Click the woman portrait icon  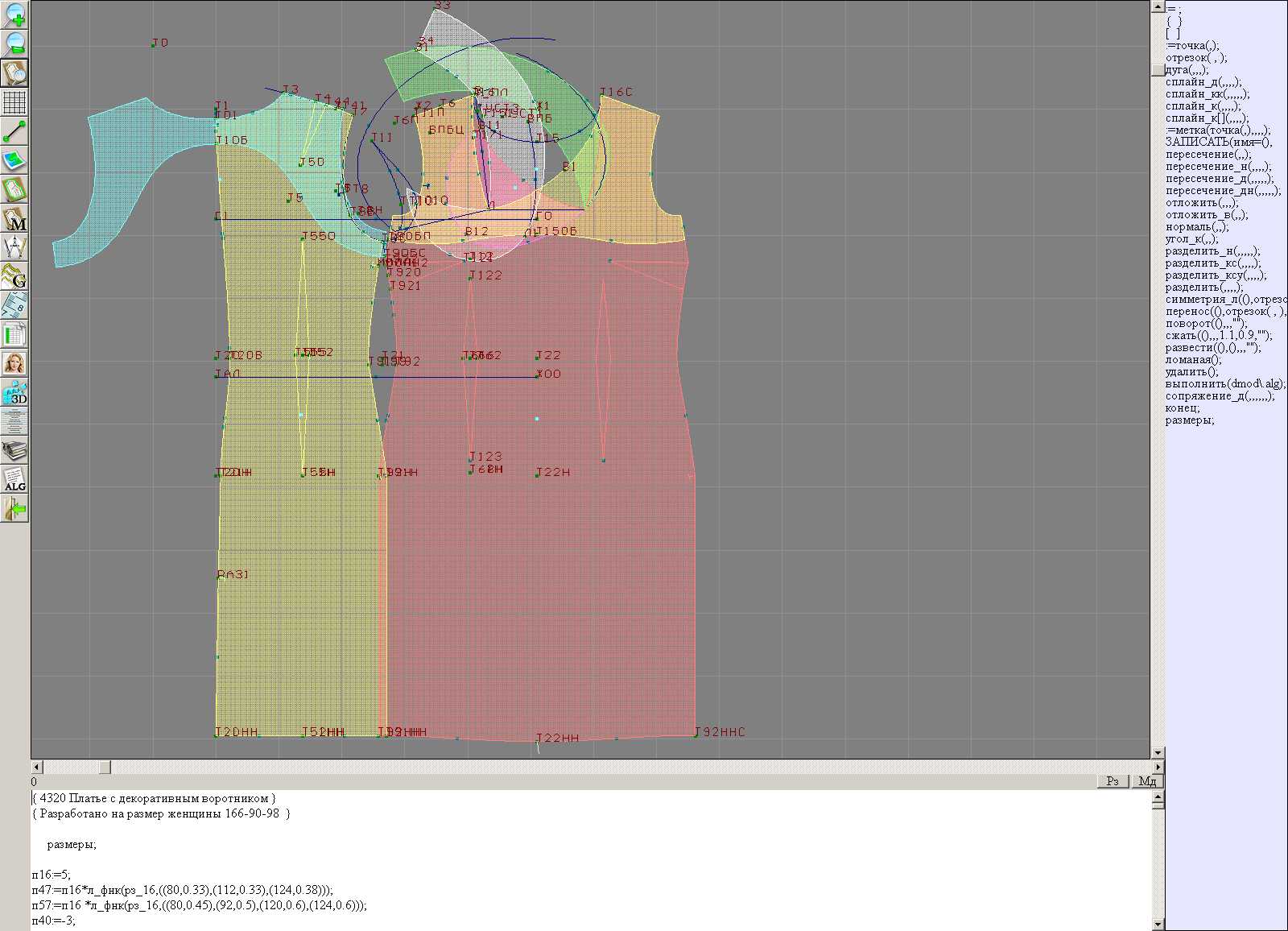[x=14, y=363]
